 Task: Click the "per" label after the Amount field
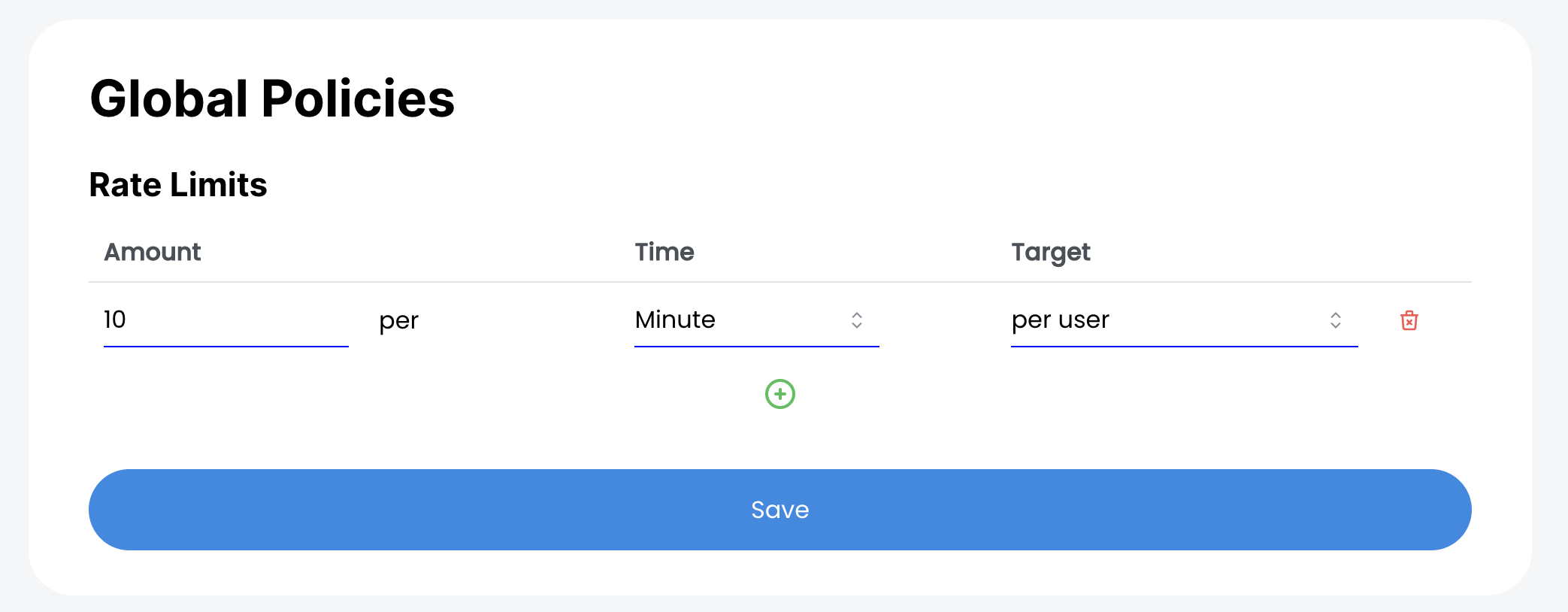click(398, 321)
